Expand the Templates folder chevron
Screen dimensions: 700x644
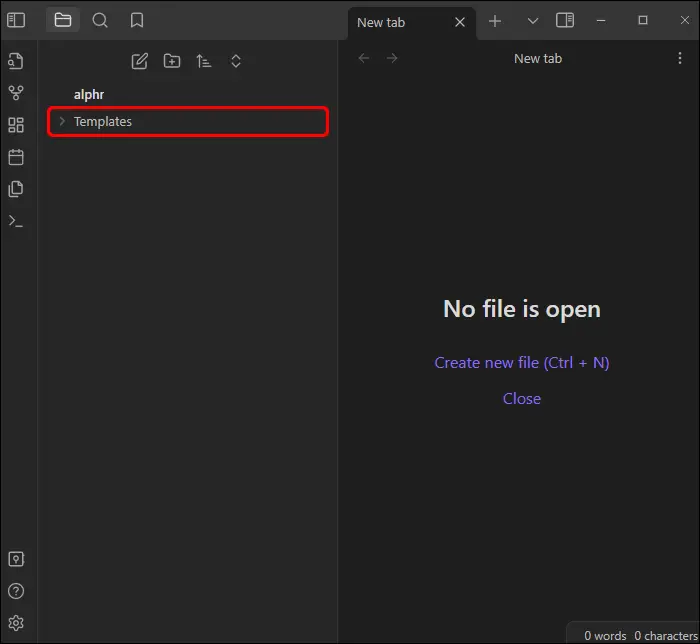click(62, 121)
